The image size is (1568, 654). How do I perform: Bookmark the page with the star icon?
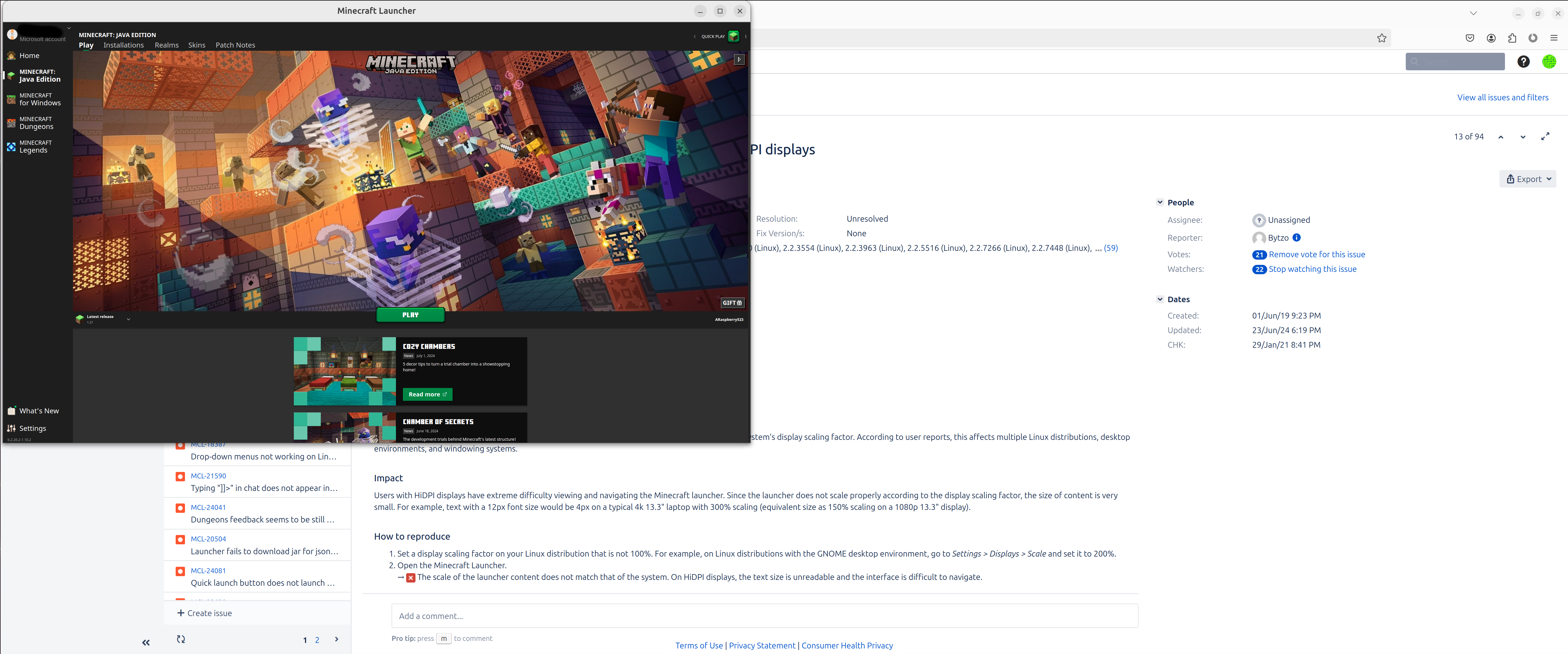point(1381,38)
